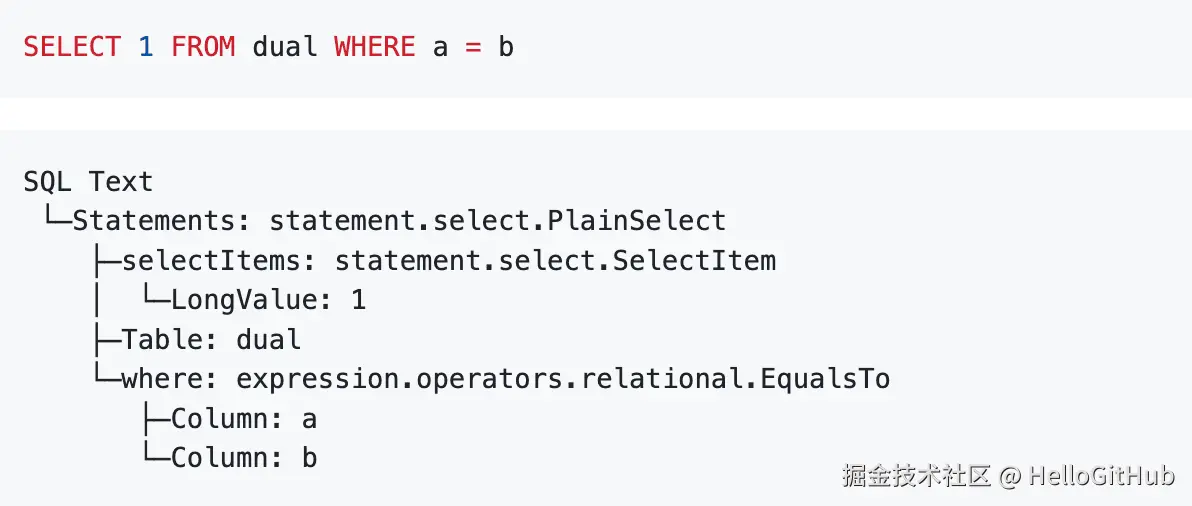This screenshot has height=506, width=1192.
Task: Click the red equals operator
Action: pyautogui.click(x=472, y=47)
